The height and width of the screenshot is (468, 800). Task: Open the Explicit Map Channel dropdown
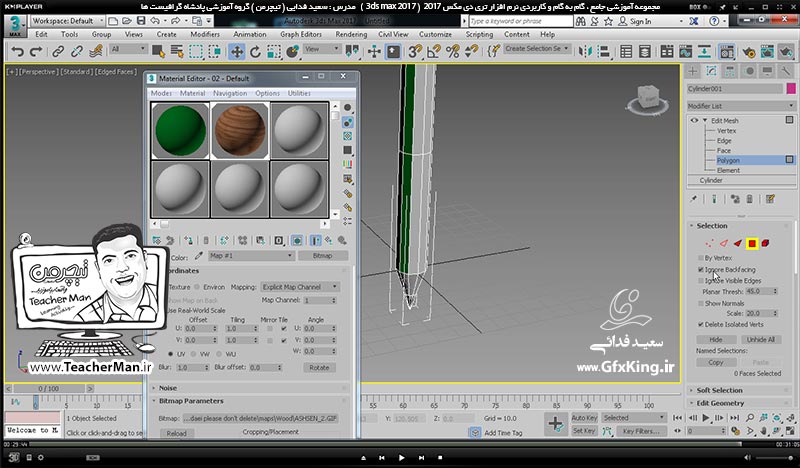[299, 287]
